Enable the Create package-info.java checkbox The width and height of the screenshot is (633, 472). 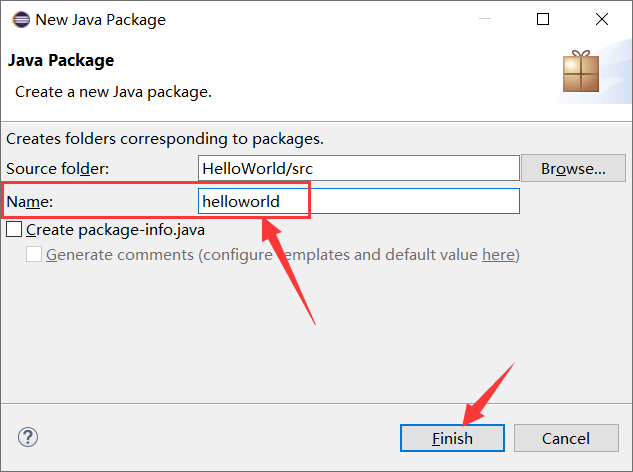14,229
